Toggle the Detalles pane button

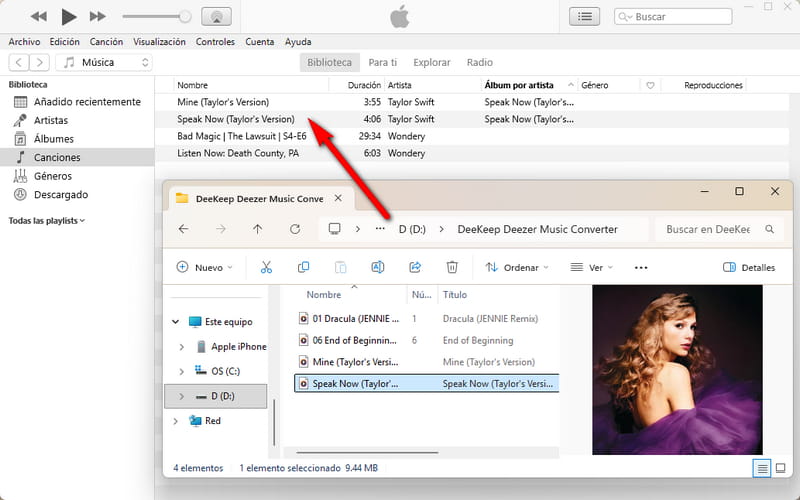click(748, 267)
